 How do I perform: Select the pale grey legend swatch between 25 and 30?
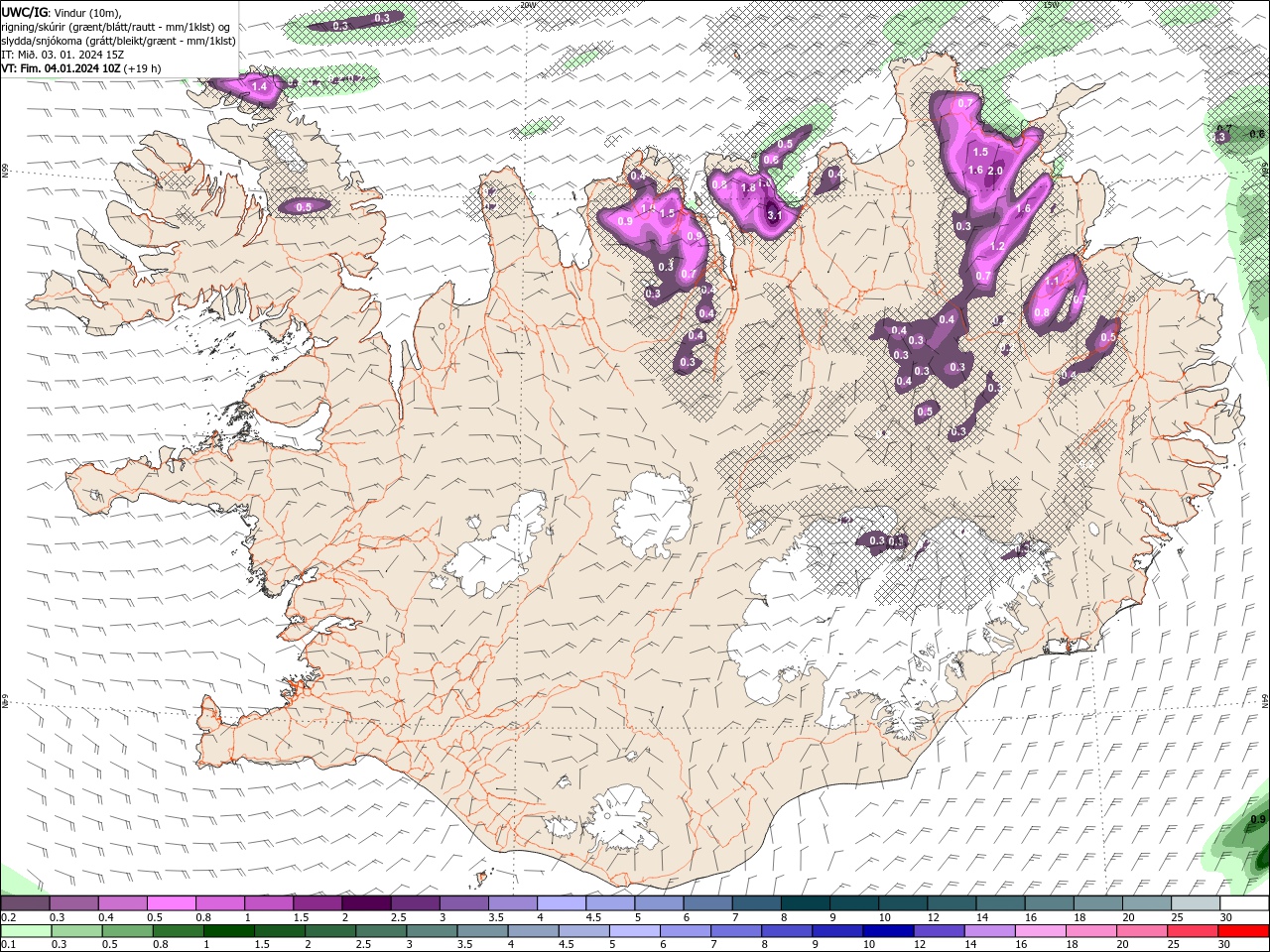[1196, 903]
